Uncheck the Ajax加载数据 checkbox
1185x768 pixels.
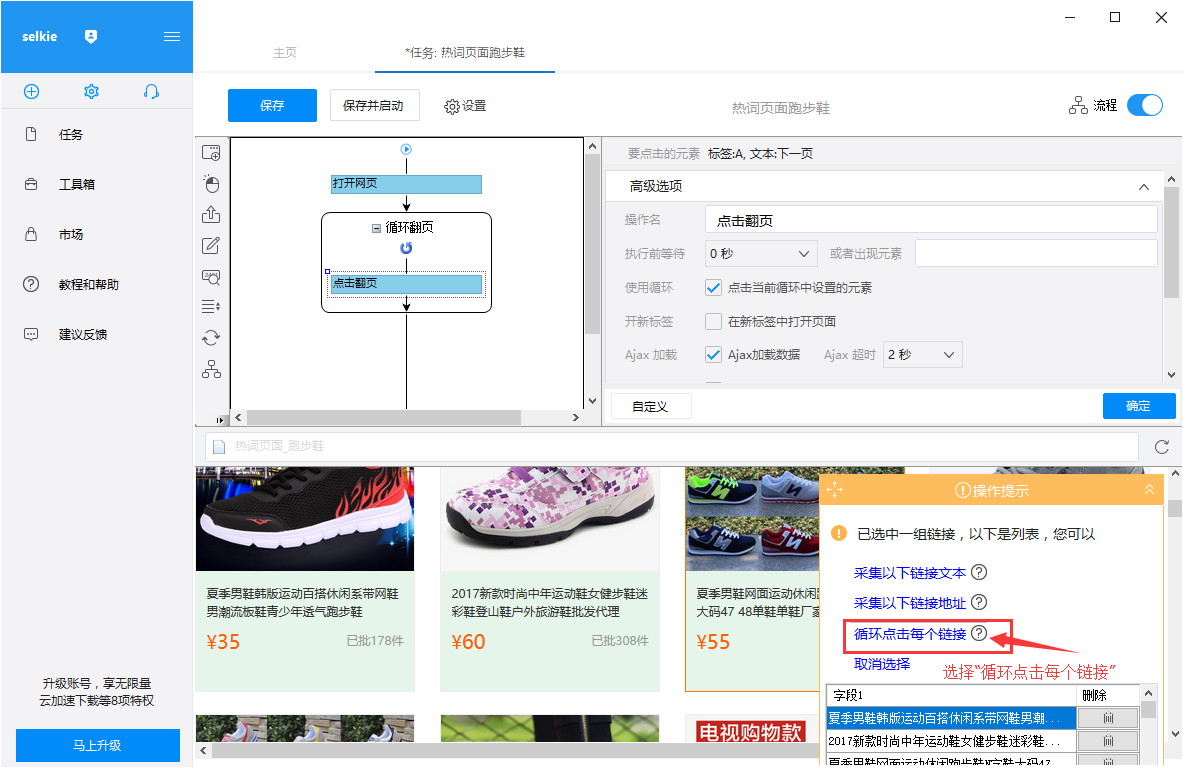pos(713,355)
